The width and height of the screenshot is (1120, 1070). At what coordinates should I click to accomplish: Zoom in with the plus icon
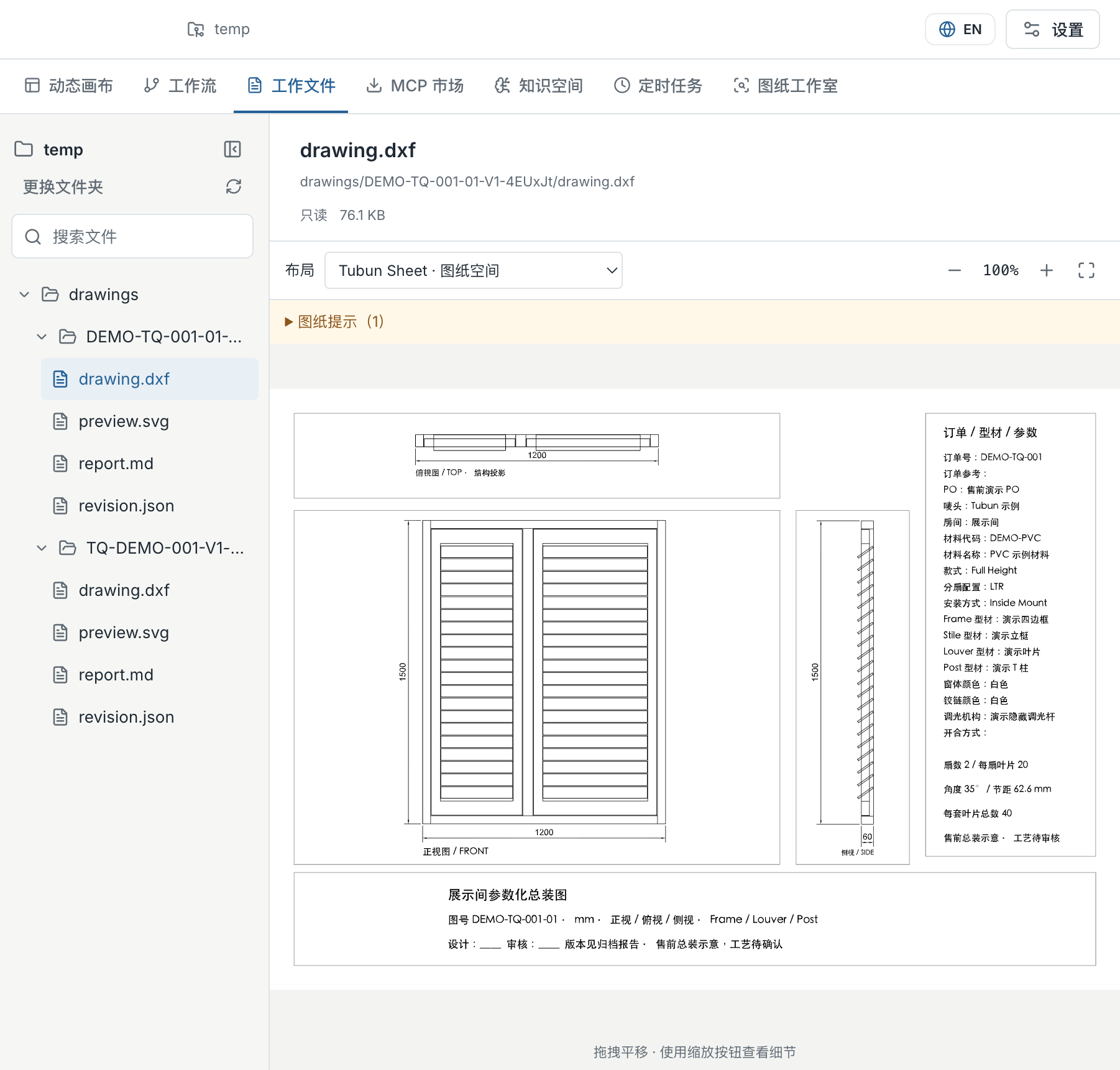[1047, 270]
